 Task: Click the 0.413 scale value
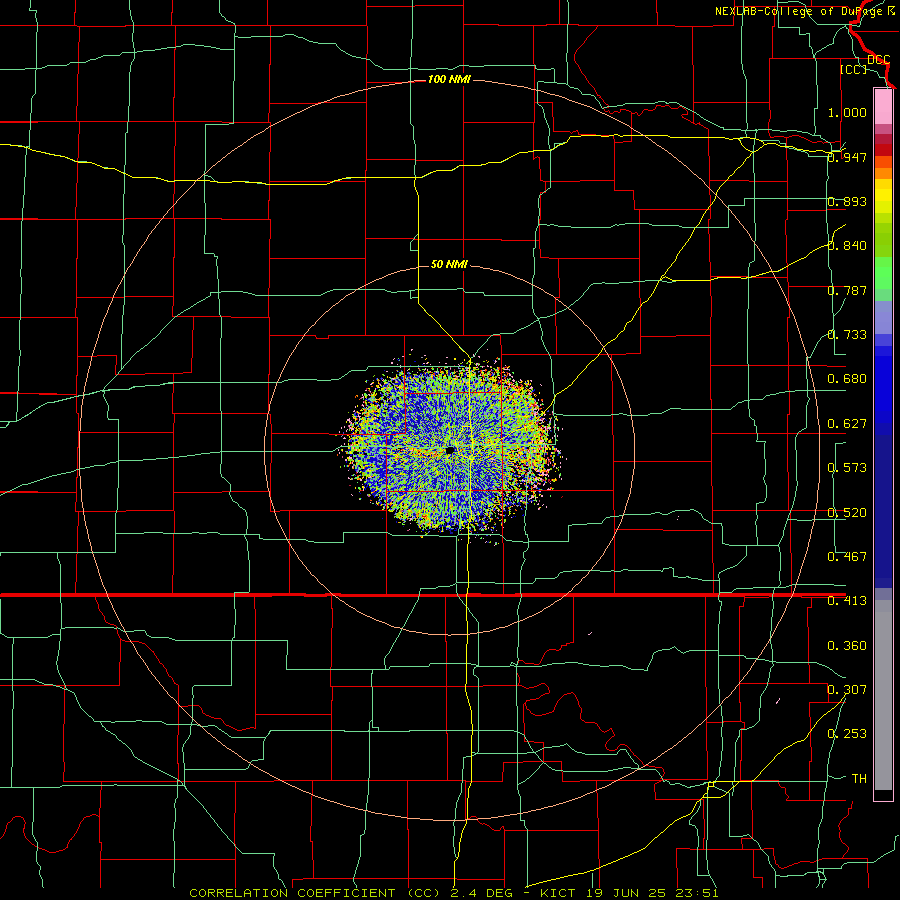(x=847, y=601)
